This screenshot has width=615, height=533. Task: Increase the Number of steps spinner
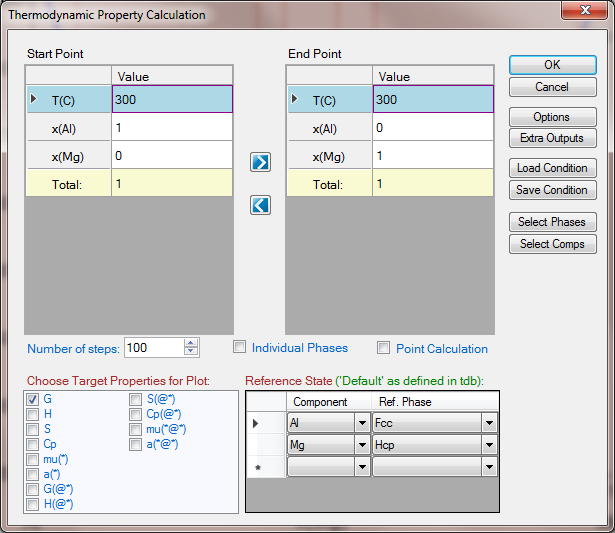[x=191, y=343]
